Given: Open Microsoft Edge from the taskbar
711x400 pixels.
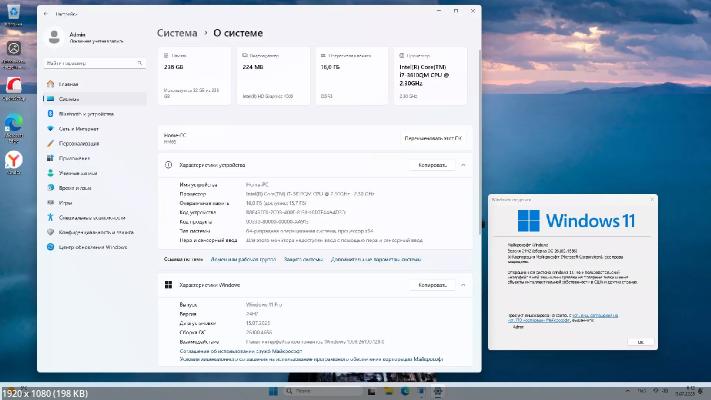Looking at the screenshot, I should click(405, 391).
